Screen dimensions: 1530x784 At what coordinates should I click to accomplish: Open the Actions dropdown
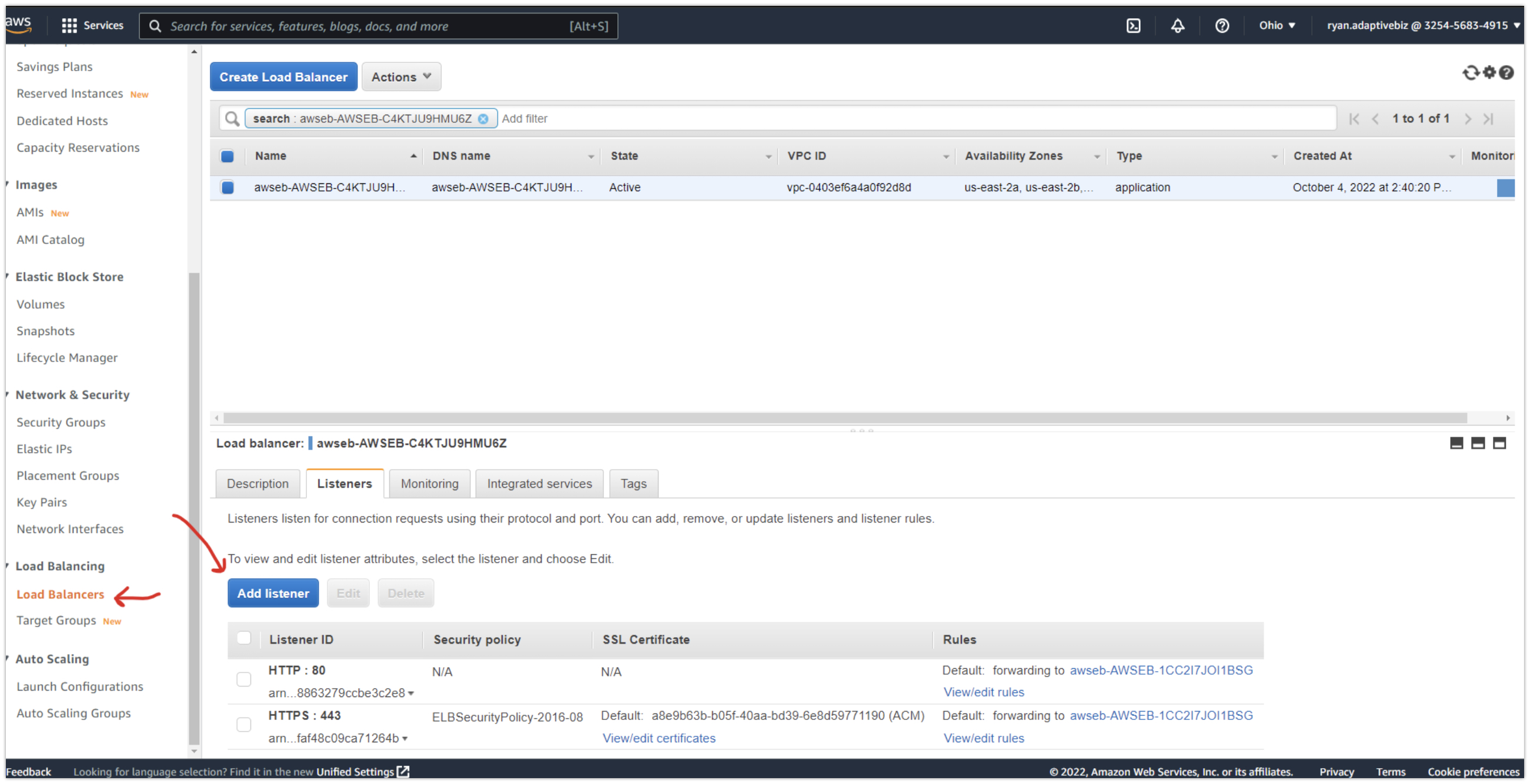pyautogui.click(x=401, y=76)
